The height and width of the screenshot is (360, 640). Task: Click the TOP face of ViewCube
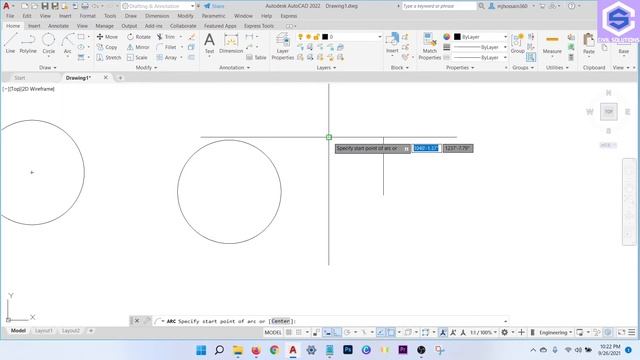click(x=609, y=111)
